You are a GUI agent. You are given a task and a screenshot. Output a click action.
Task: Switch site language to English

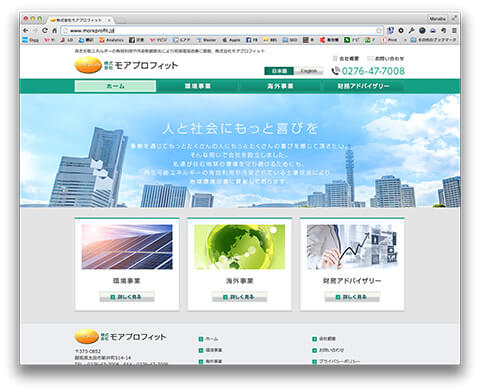coord(309,71)
